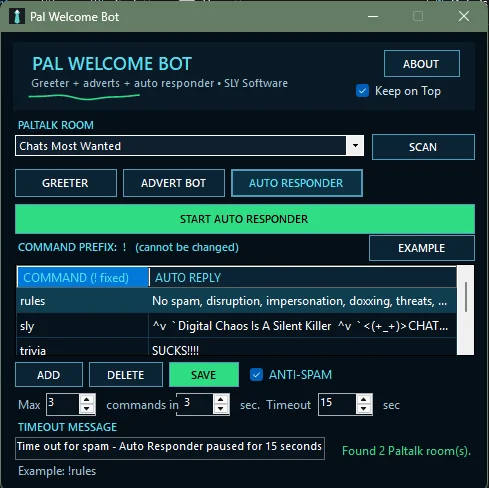Decrease the Max commands spinner value
Viewport: 489px width, 488px height.
pos(87,409)
